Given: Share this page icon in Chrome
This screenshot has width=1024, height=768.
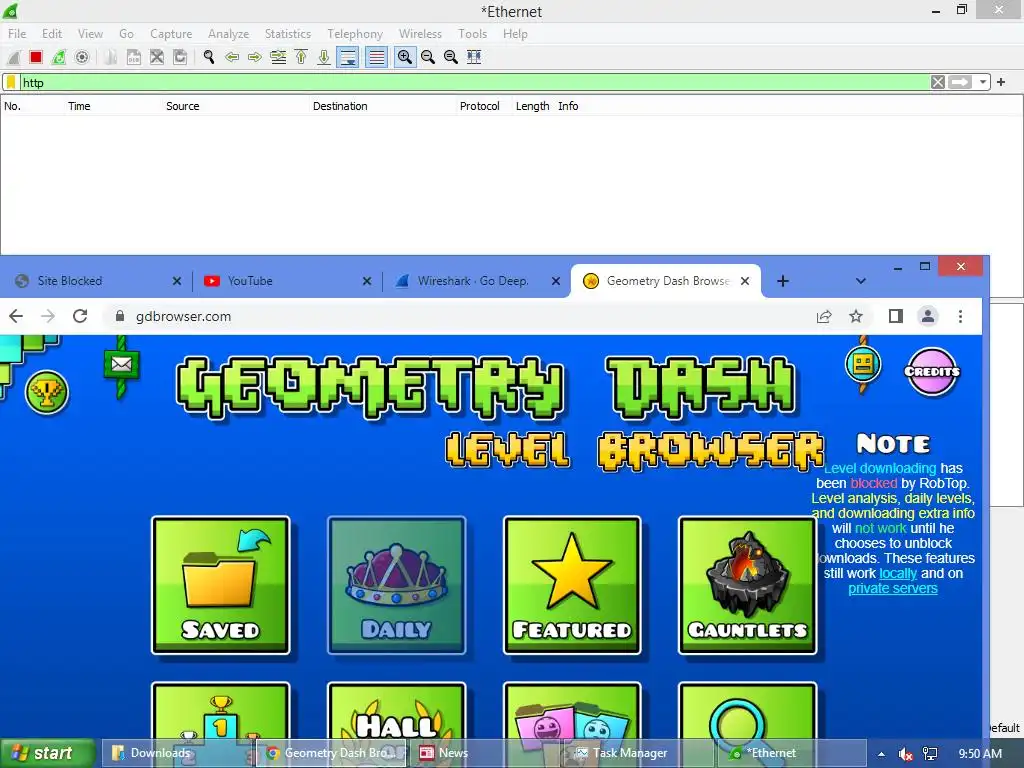Looking at the screenshot, I should click(824, 317).
